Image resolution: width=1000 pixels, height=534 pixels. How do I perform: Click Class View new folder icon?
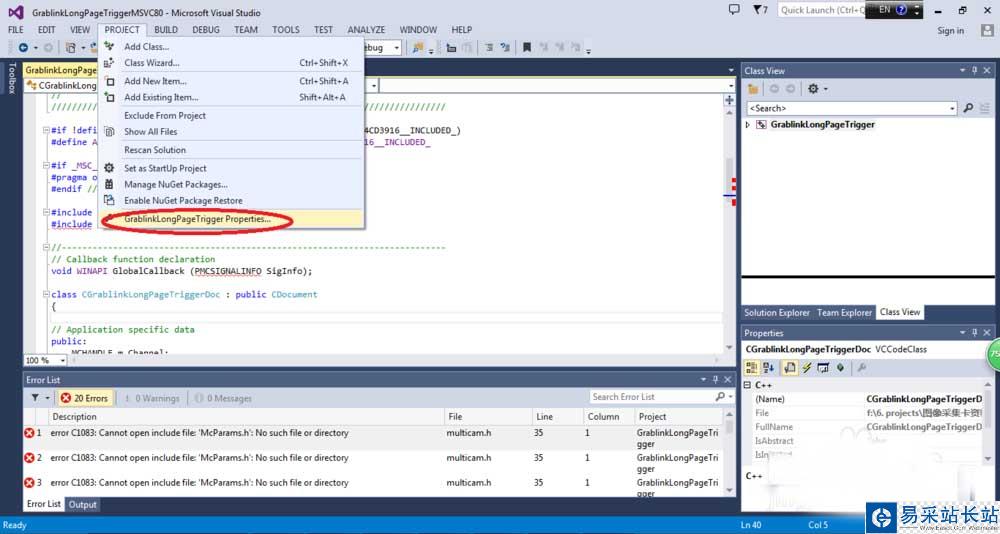click(753, 89)
